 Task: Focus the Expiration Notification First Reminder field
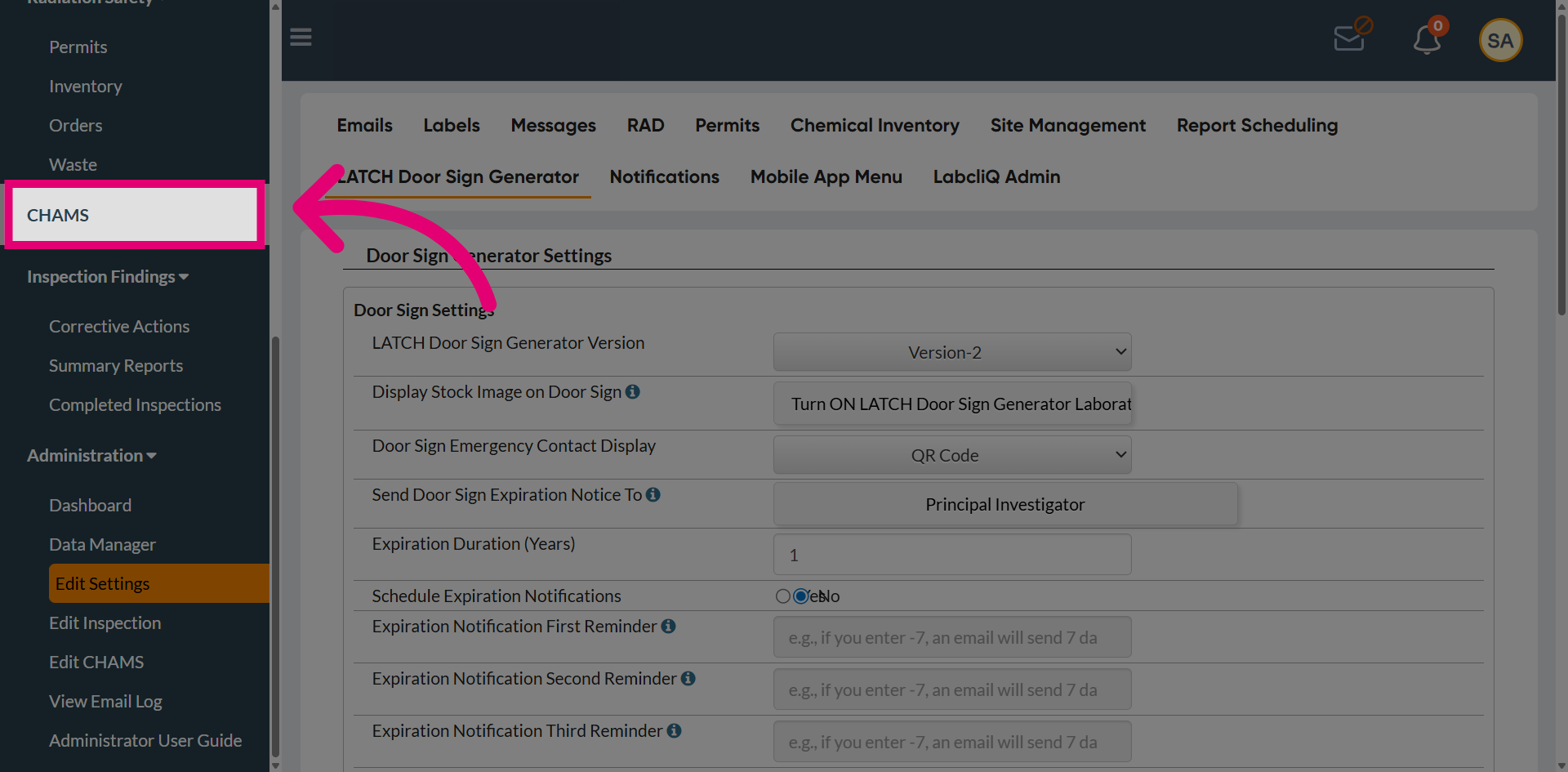[952, 637]
